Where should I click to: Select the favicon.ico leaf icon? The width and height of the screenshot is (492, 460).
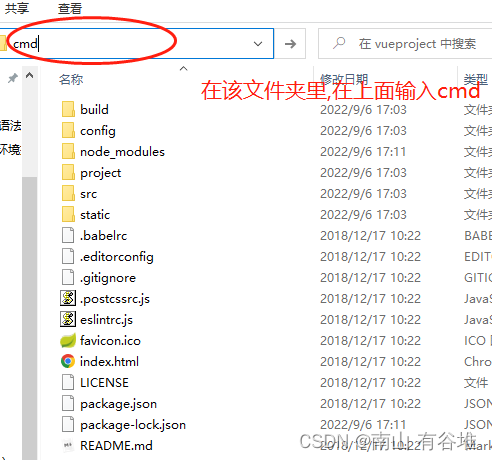coord(68,340)
